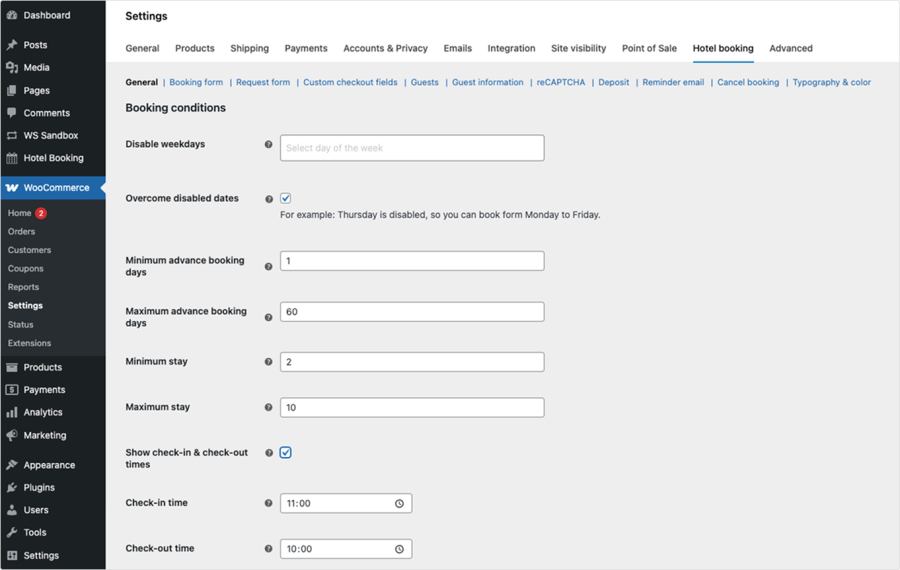
Task: Click help icon beside Disable weekdays
Action: tap(268, 145)
